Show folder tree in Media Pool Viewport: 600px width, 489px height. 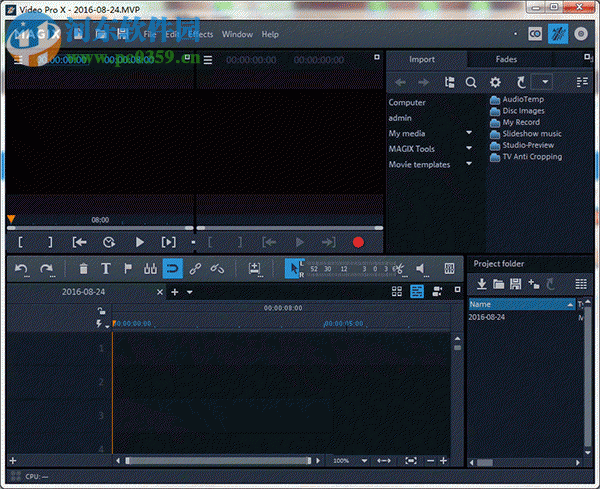[449, 82]
